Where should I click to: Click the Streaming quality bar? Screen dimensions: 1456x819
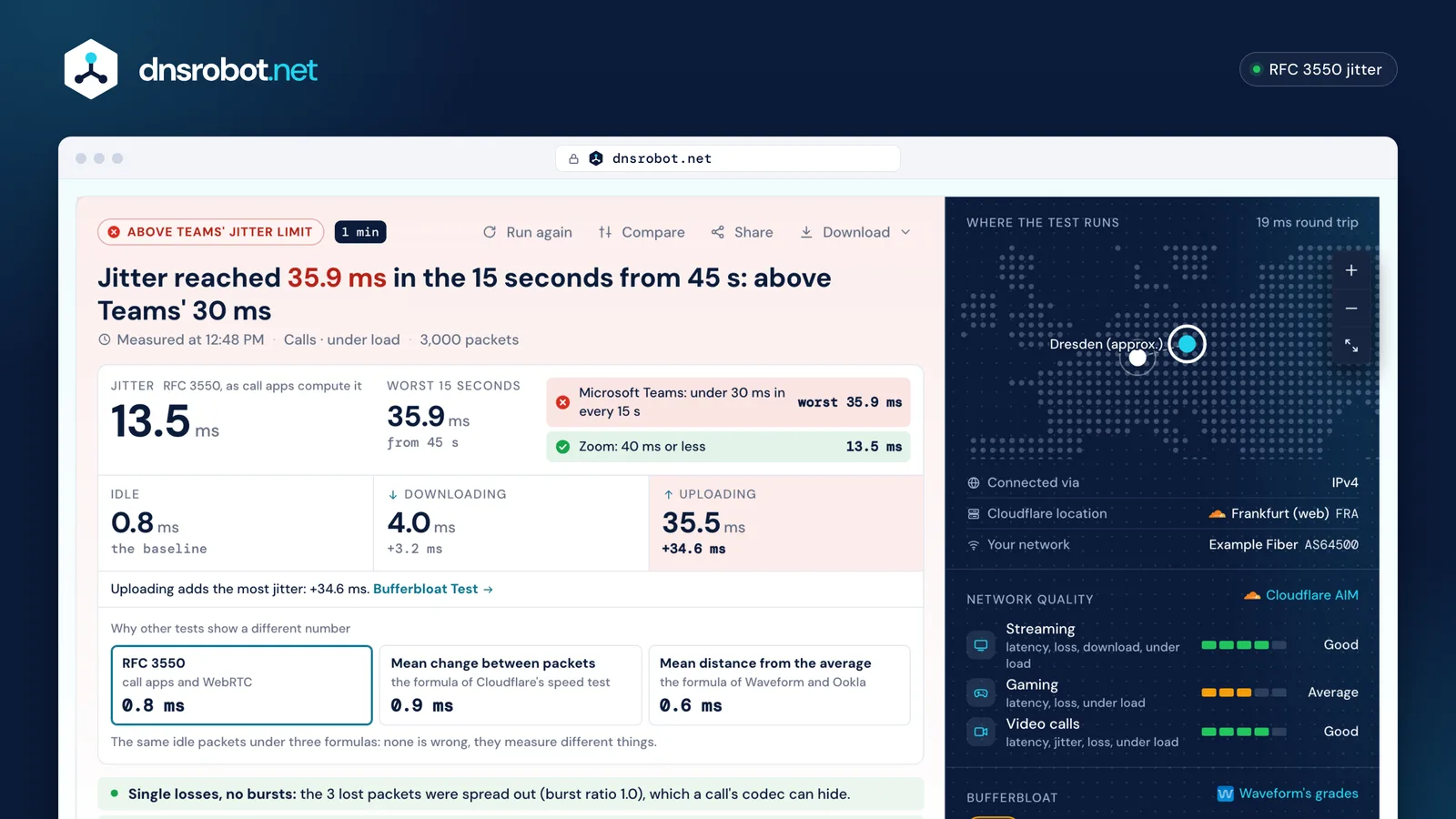pos(1244,645)
